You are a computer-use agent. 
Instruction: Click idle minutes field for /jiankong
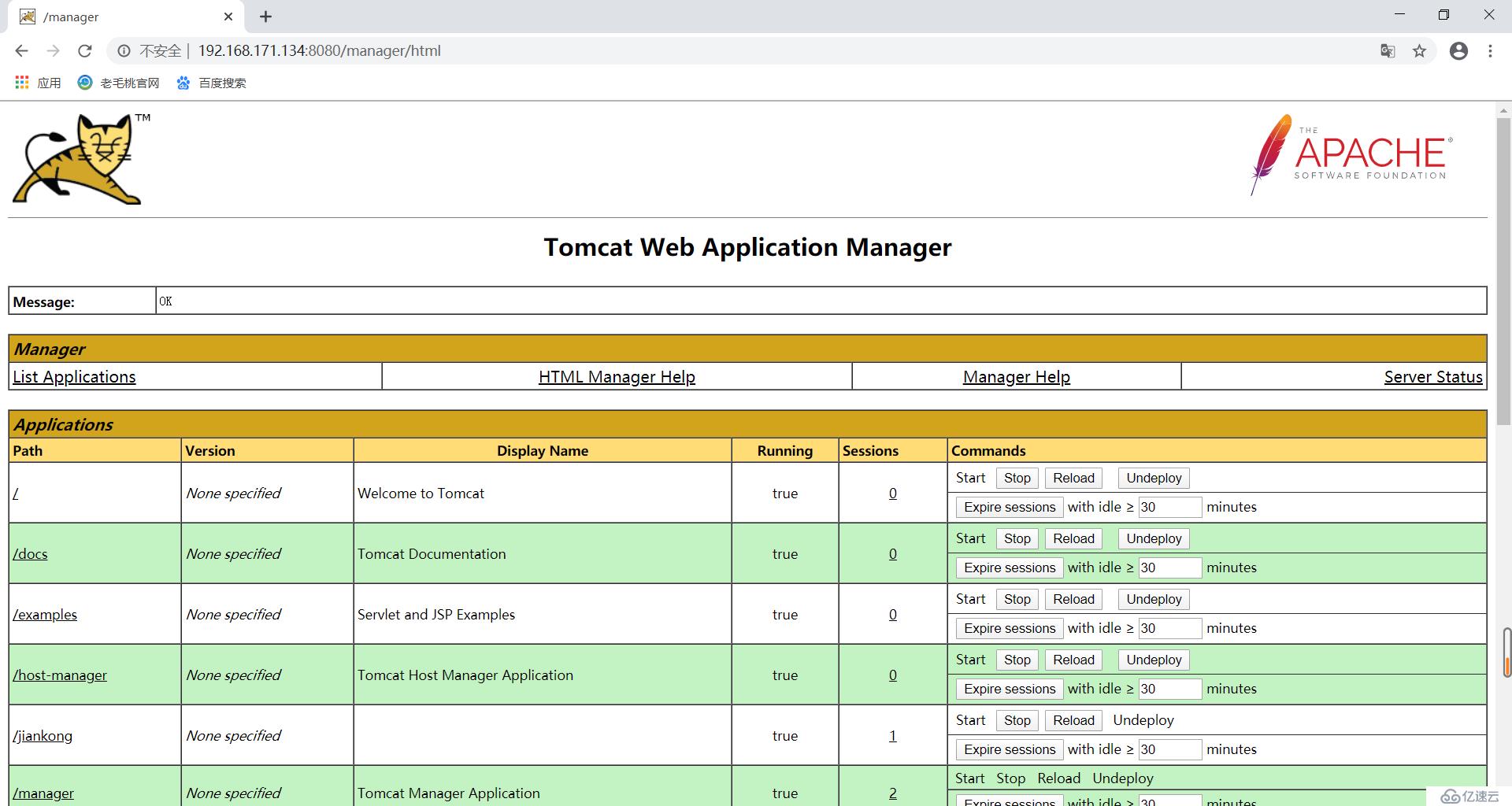(x=1169, y=749)
